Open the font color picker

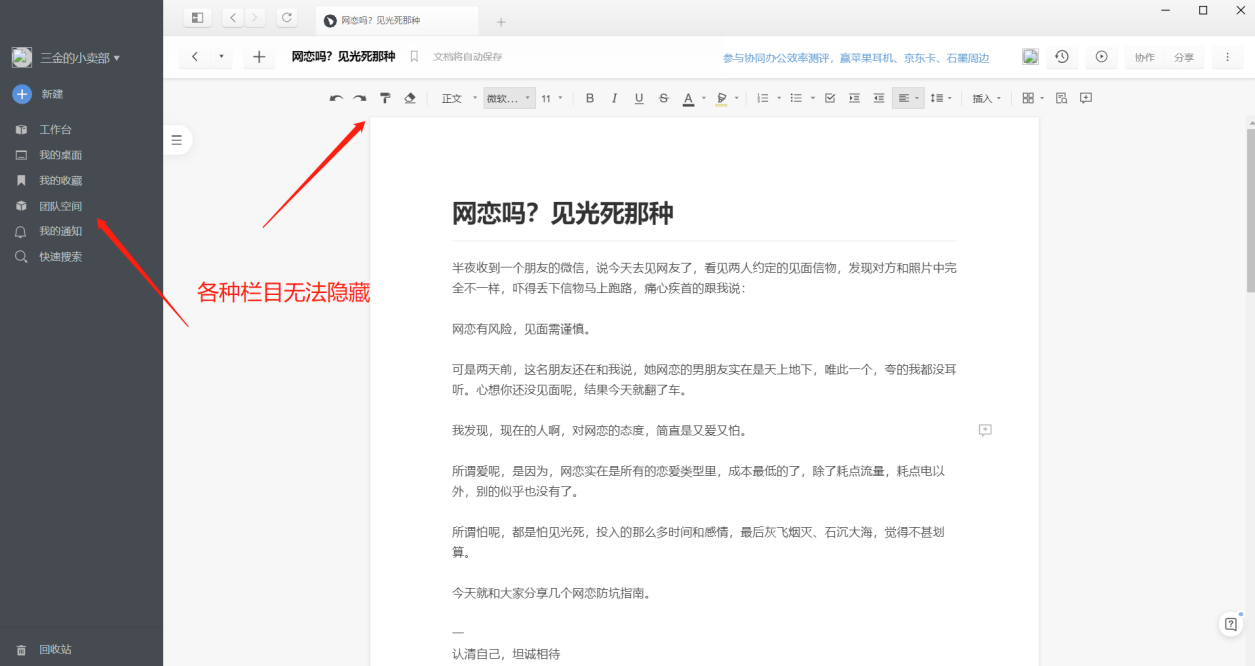(687, 97)
